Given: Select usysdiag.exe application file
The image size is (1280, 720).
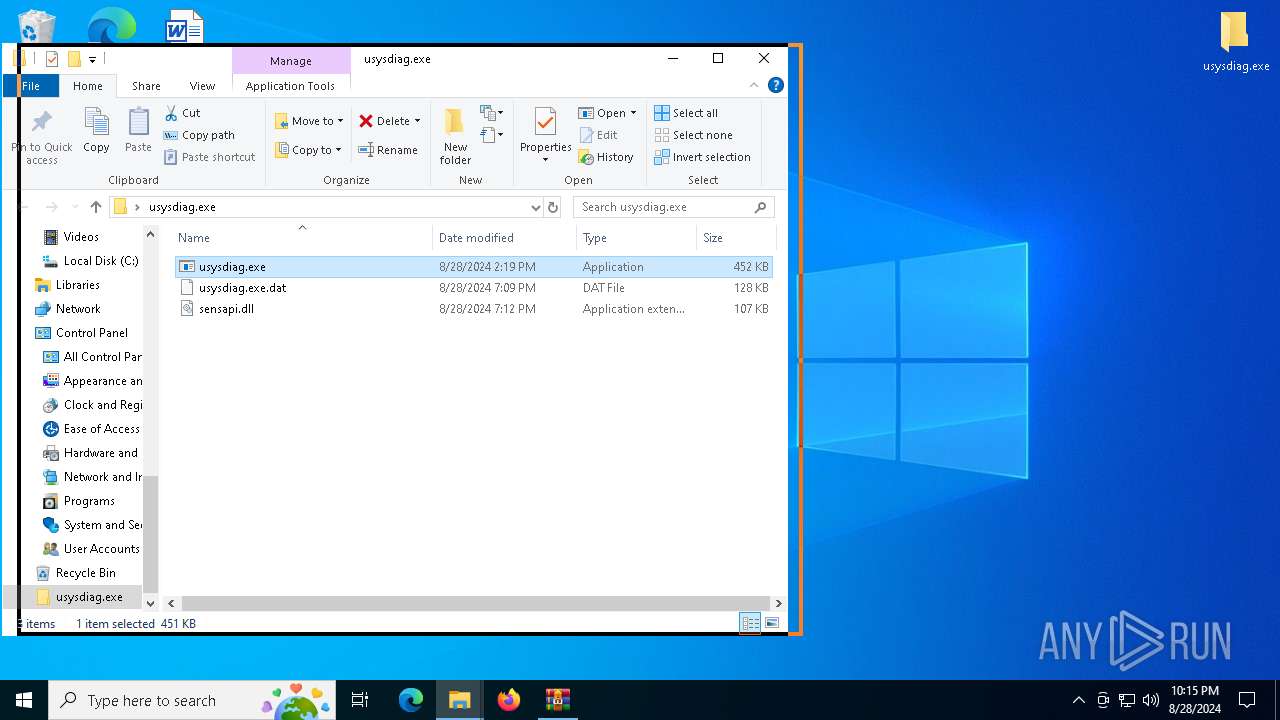Looking at the screenshot, I should click(x=473, y=267).
